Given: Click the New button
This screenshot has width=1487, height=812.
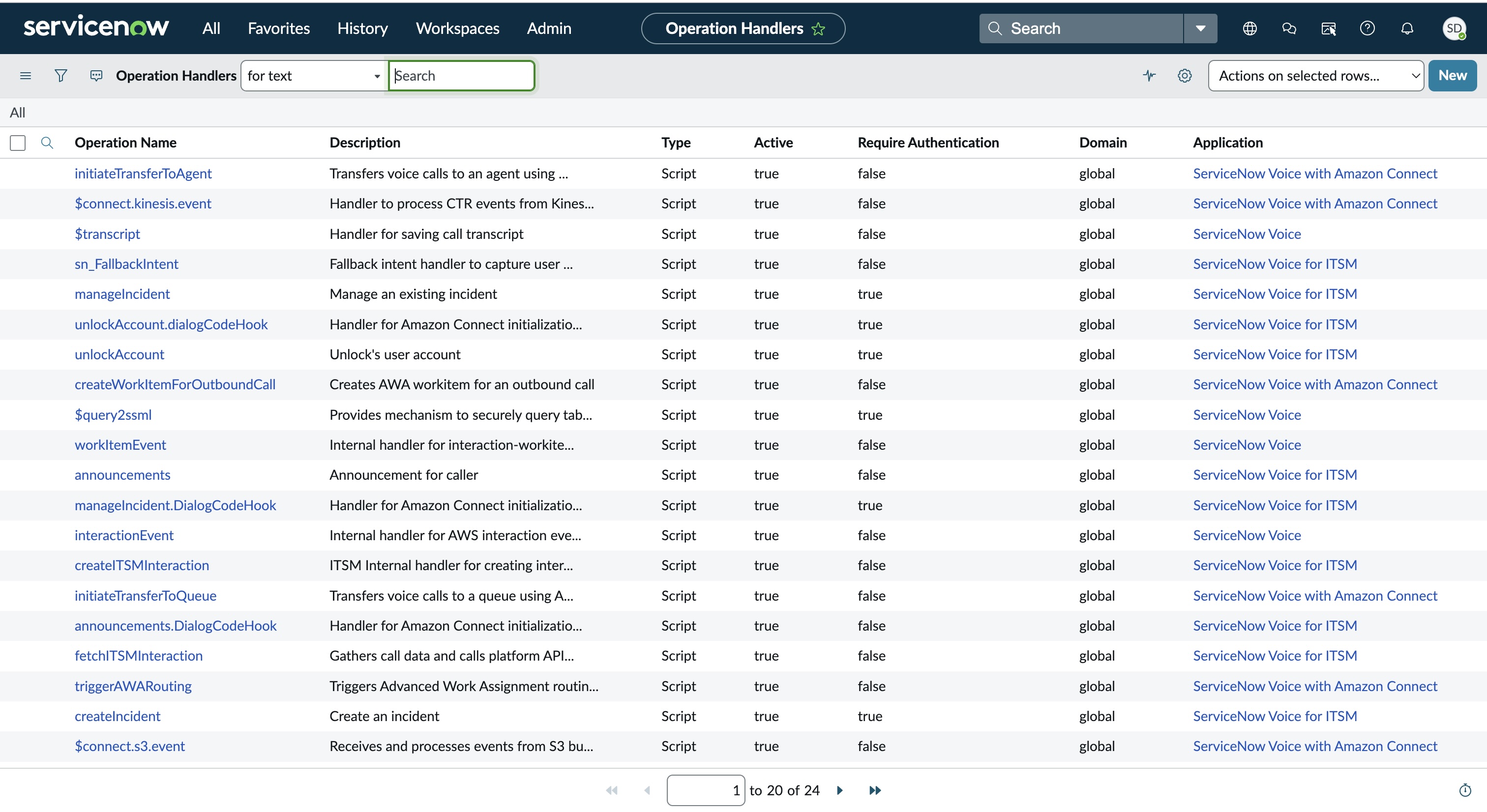Looking at the screenshot, I should click(x=1453, y=76).
